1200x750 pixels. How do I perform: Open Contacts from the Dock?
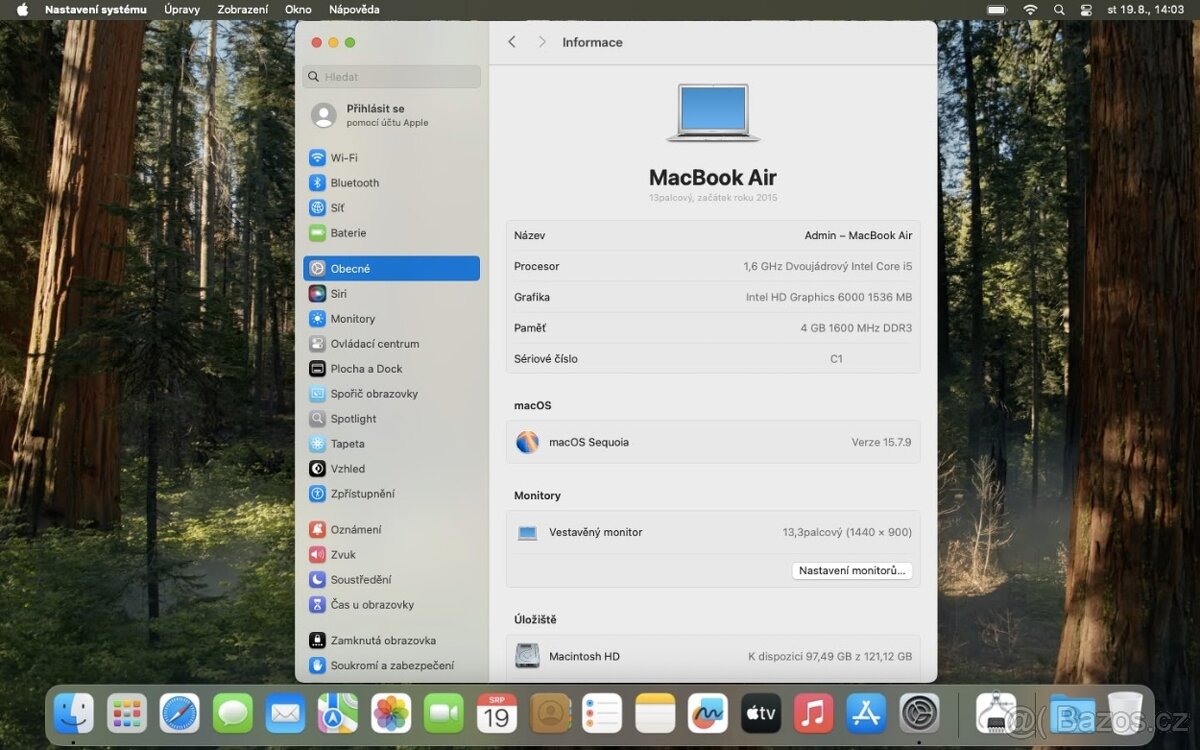550,713
